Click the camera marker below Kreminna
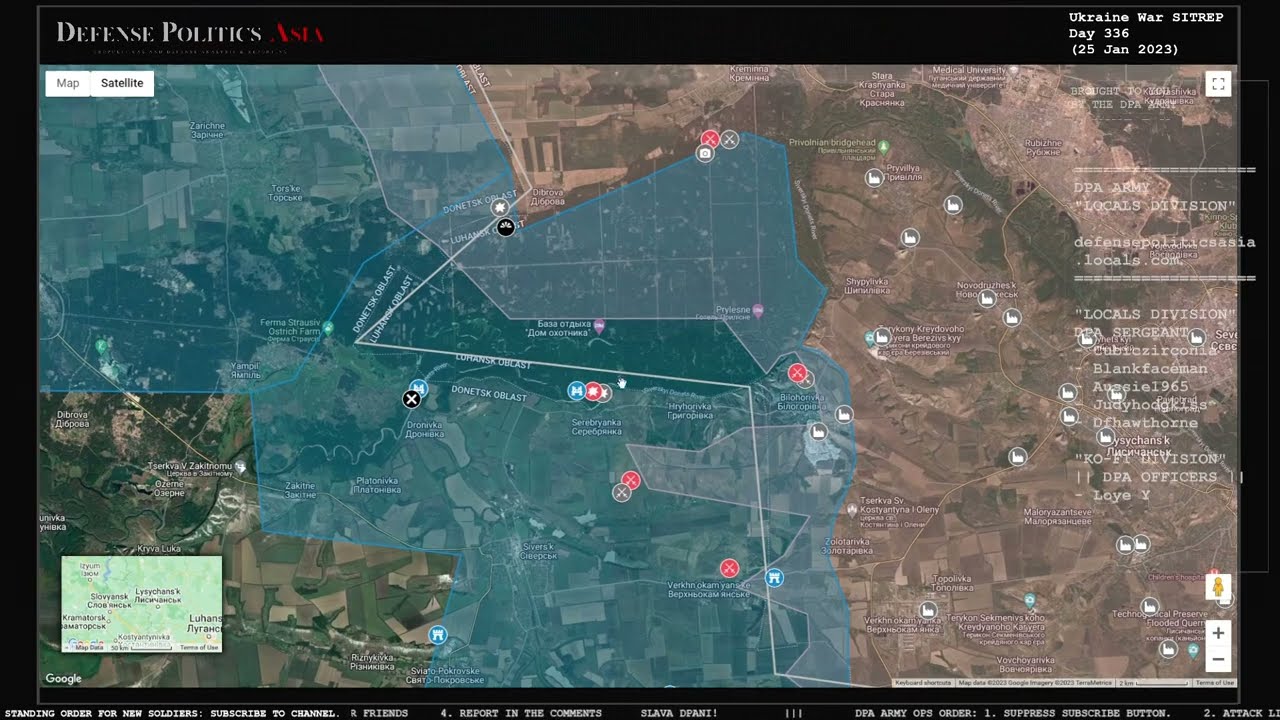The height and width of the screenshot is (720, 1280). coord(705,154)
